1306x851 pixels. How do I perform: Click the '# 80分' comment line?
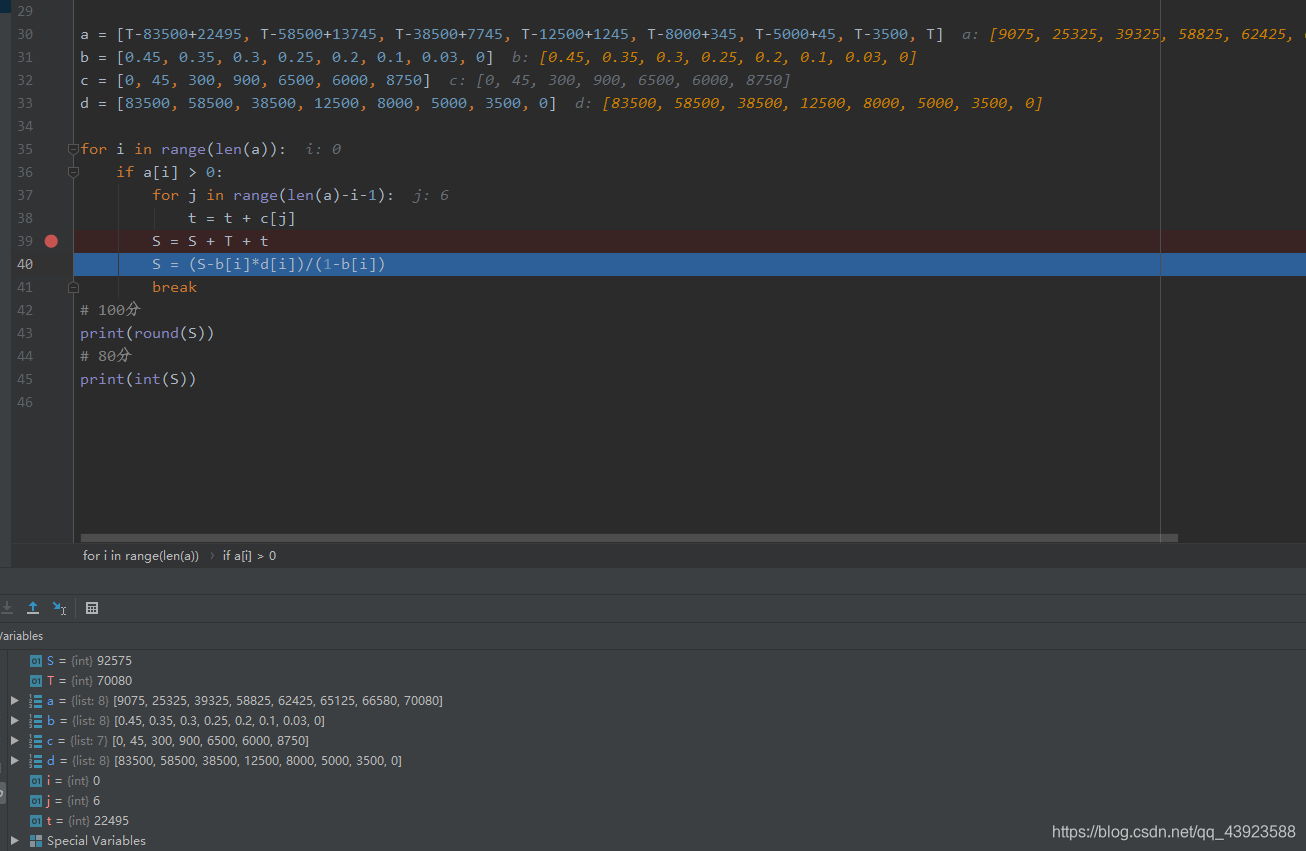[x=105, y=356]
